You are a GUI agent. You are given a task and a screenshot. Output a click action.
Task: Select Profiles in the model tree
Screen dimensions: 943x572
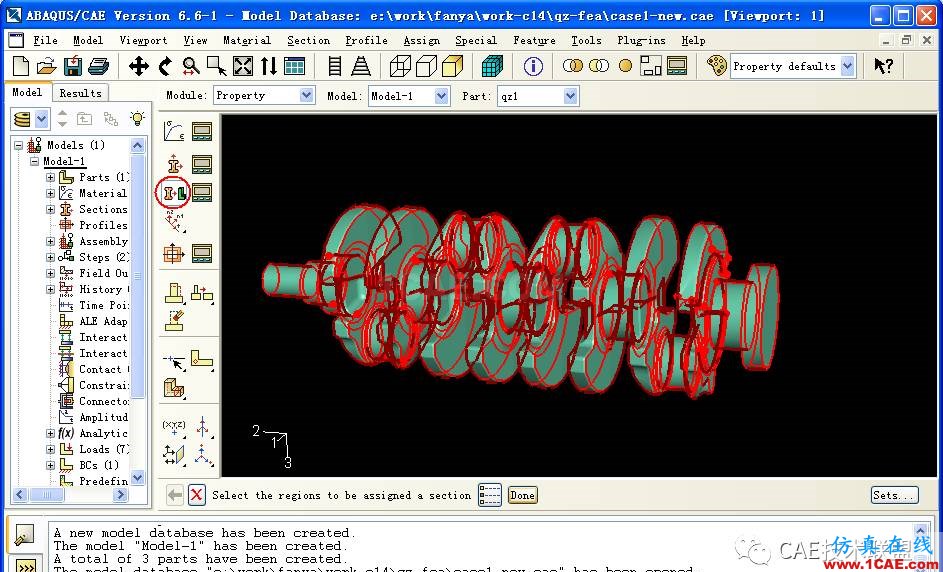(x=103, y=225)
